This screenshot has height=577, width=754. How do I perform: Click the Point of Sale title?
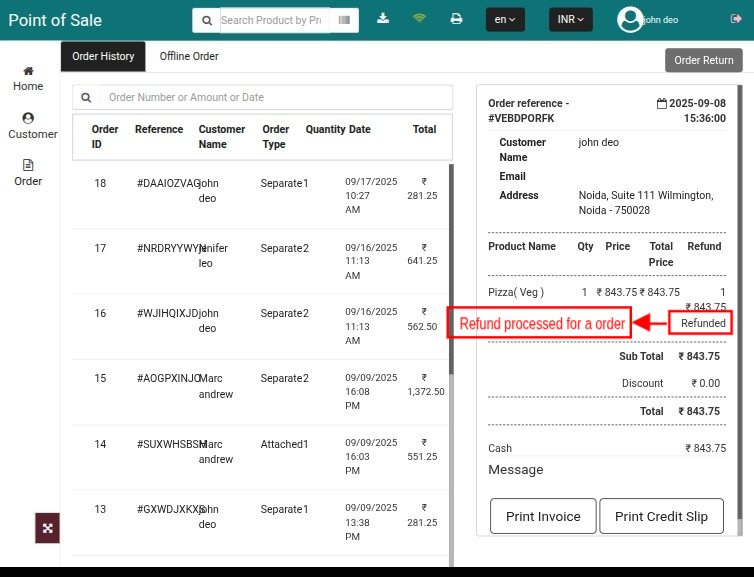[x=55, y=20]
